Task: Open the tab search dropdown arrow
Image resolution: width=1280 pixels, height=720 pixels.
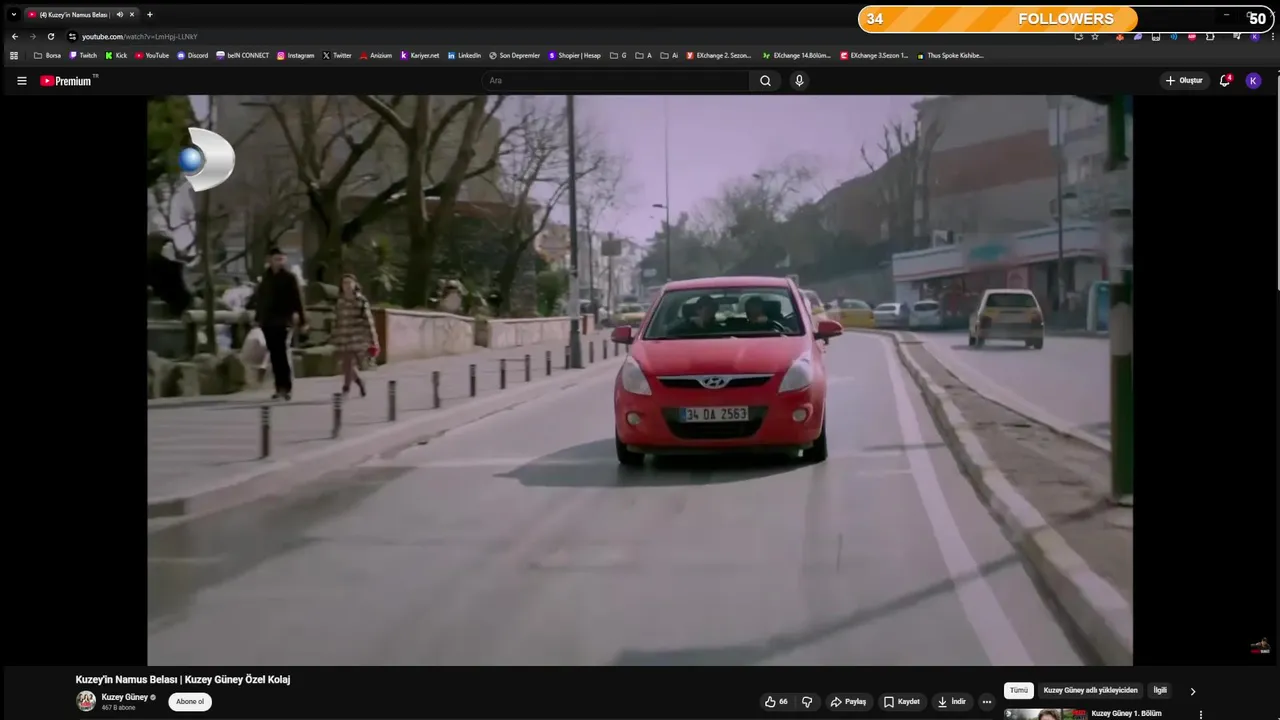Action: [14, 15]
